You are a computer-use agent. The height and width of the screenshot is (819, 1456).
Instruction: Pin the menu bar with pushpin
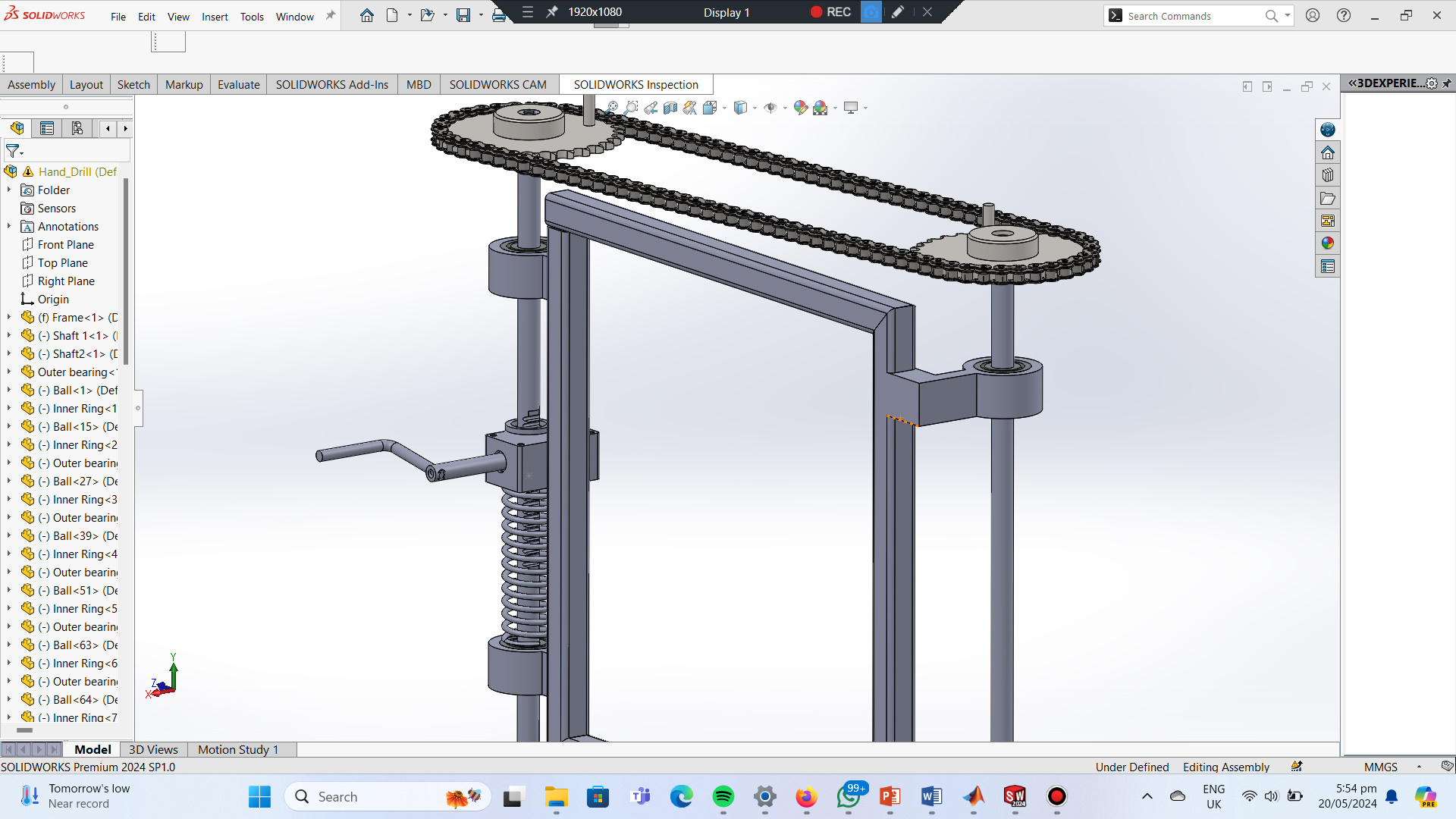point(331,15)
